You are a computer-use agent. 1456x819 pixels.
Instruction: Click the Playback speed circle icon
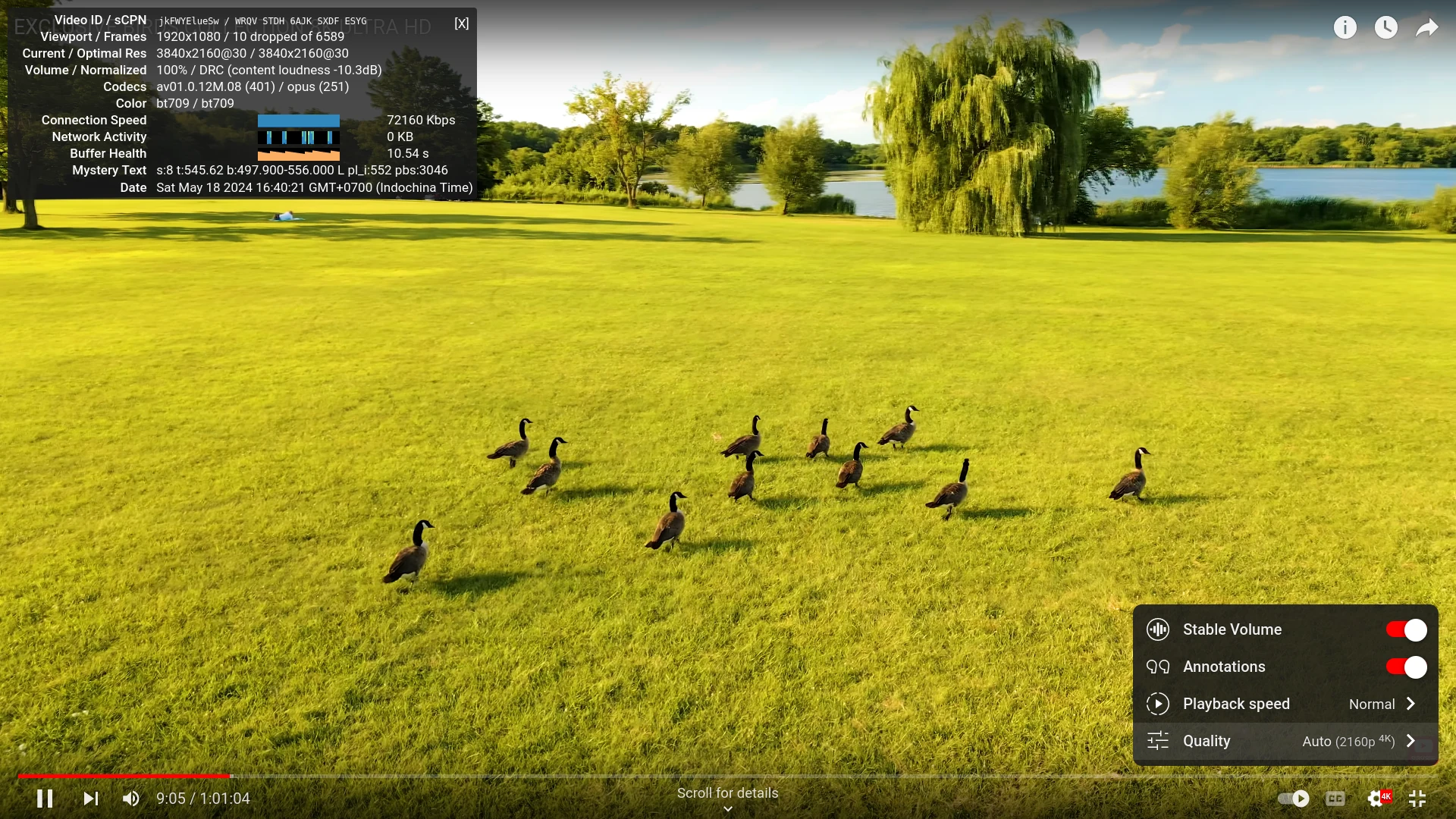pyautogui.click(x=1158, y=704)
